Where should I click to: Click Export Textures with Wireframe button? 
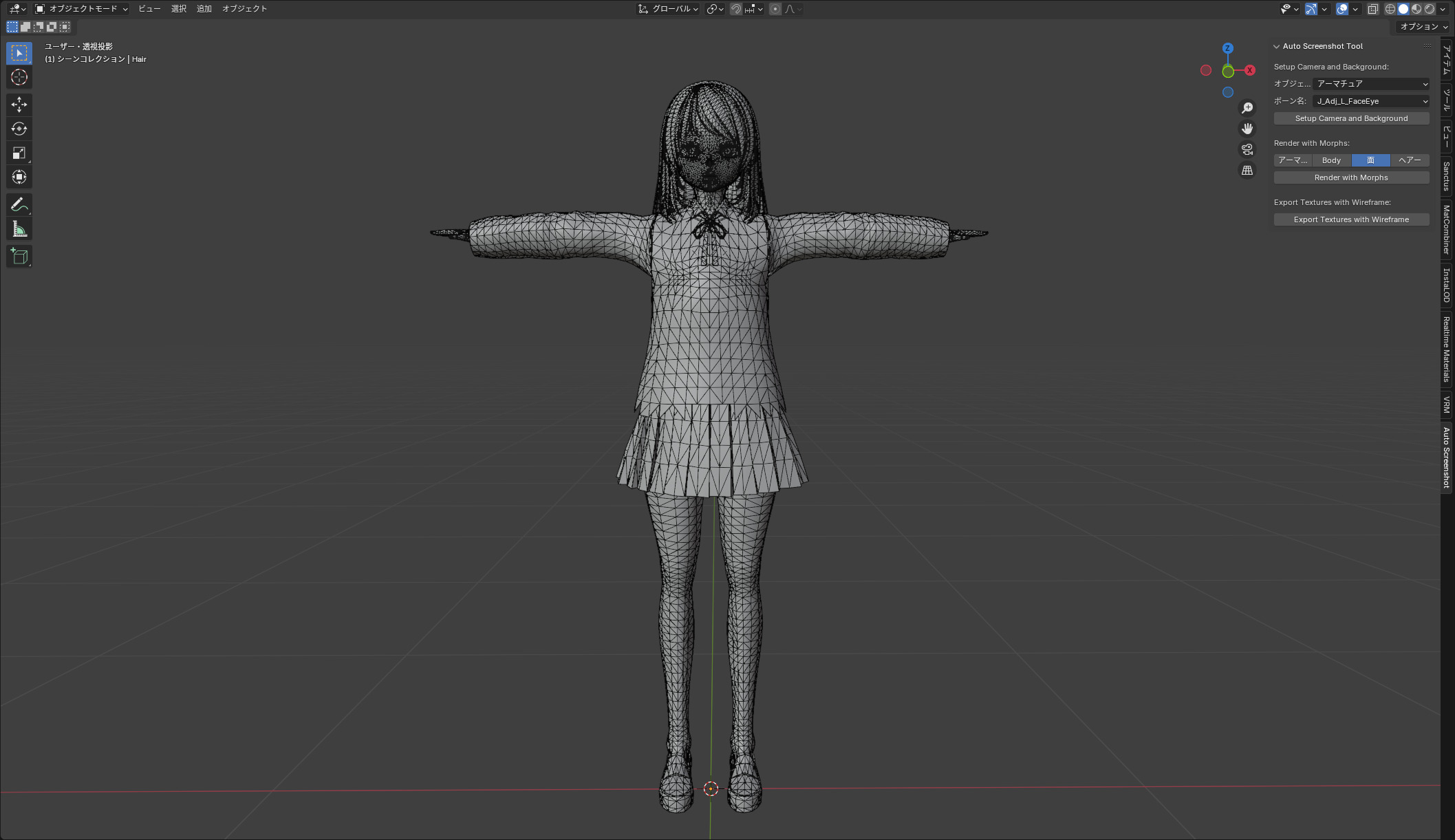(x=1351, y=219)
